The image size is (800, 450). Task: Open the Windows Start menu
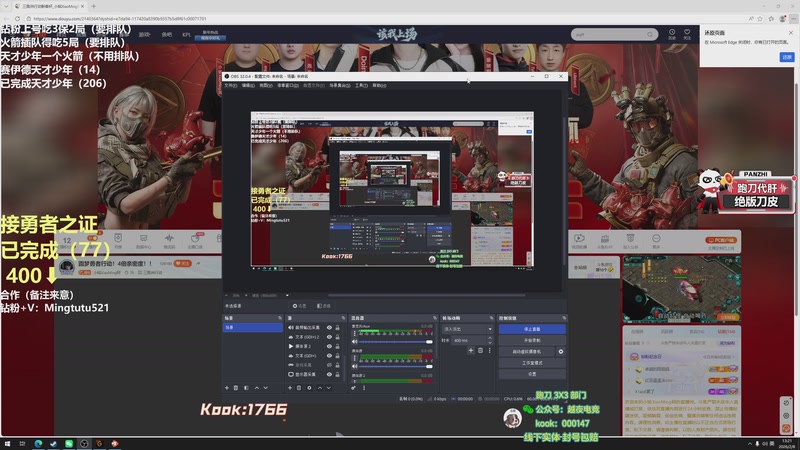(7, 443)
